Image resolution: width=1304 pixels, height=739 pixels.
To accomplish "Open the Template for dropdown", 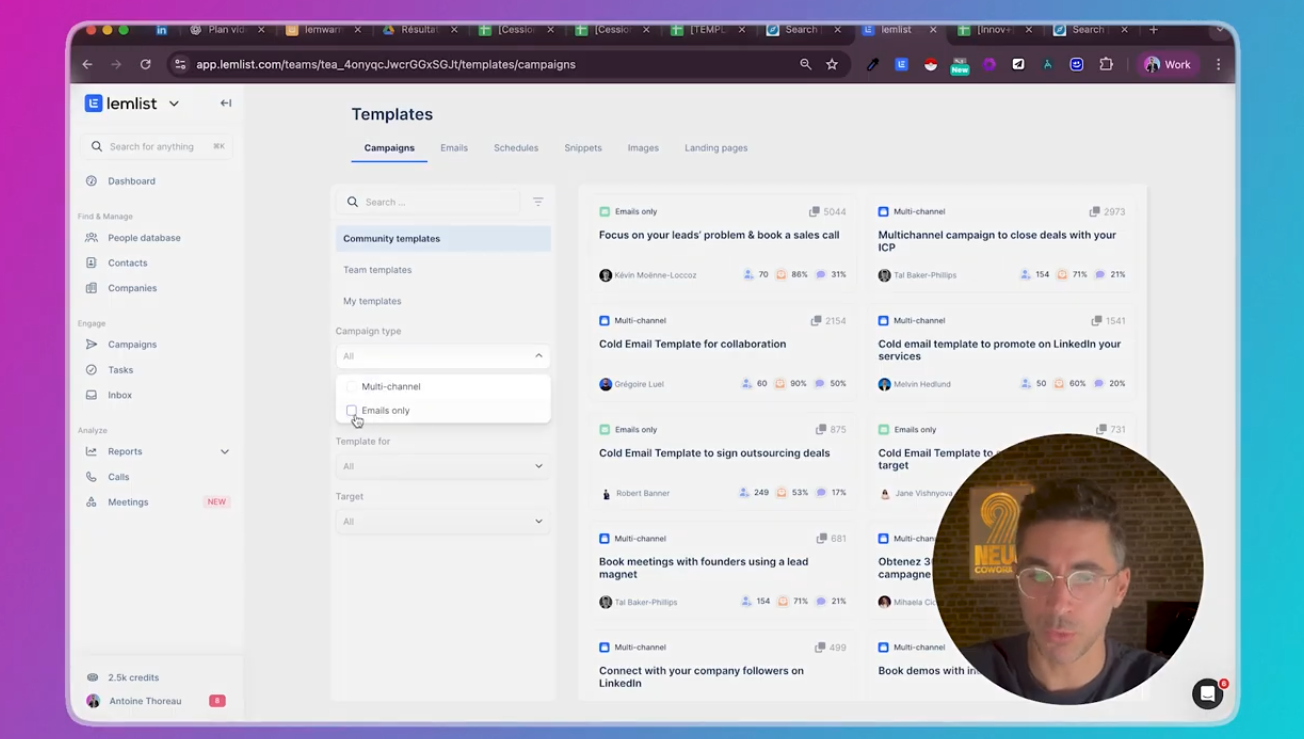I will (x=443, y=466).
